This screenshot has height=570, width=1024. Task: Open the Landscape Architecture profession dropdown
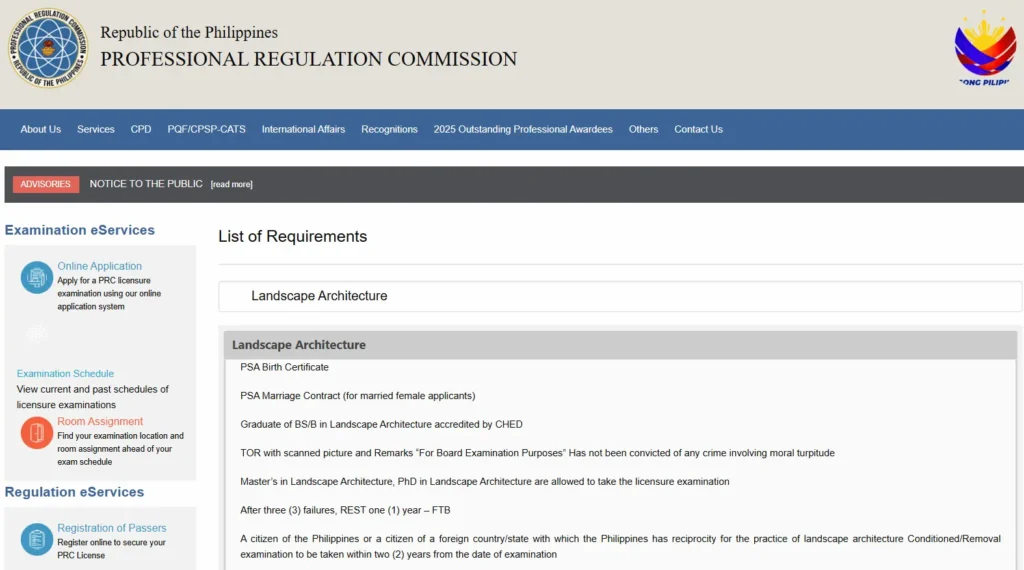tap(620, 296)
